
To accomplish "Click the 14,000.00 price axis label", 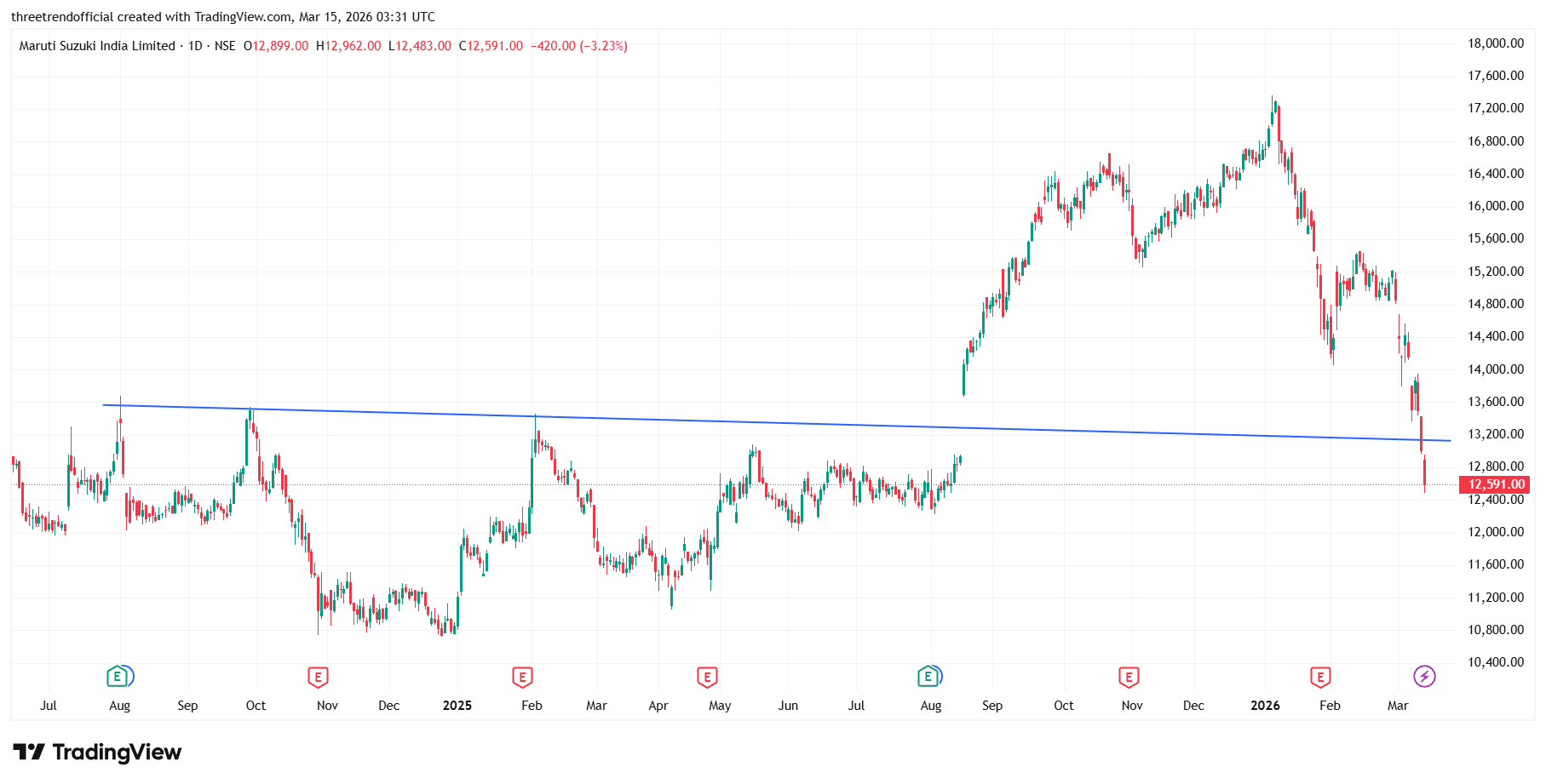I will (1496, 369).
